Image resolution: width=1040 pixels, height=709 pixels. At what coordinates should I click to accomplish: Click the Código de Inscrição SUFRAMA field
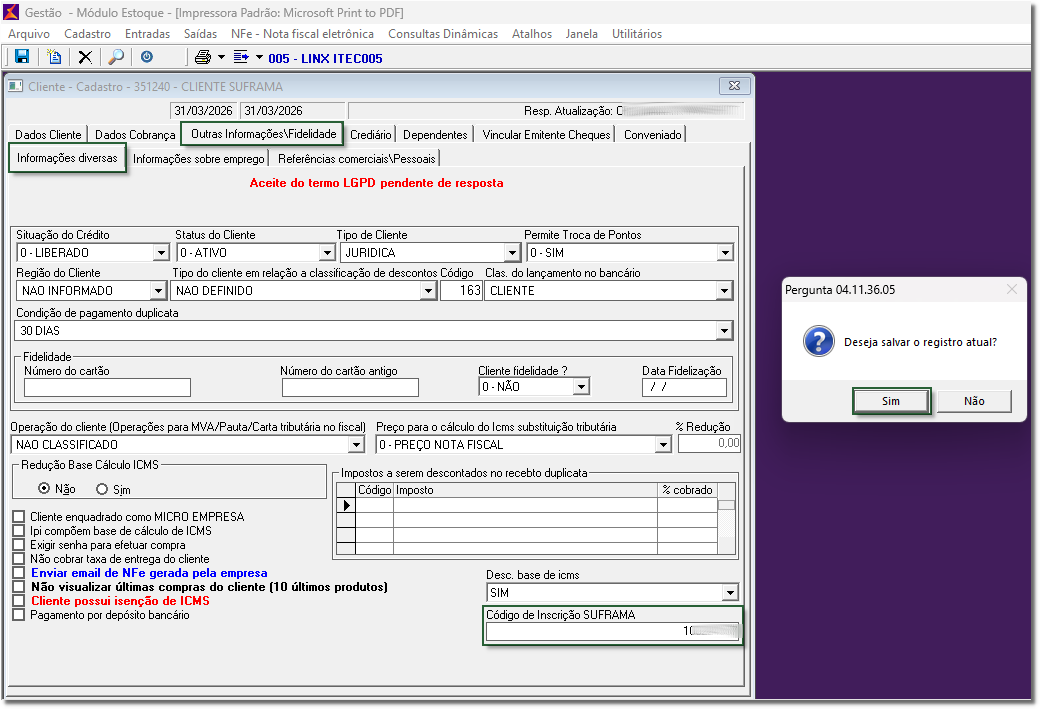612,632
